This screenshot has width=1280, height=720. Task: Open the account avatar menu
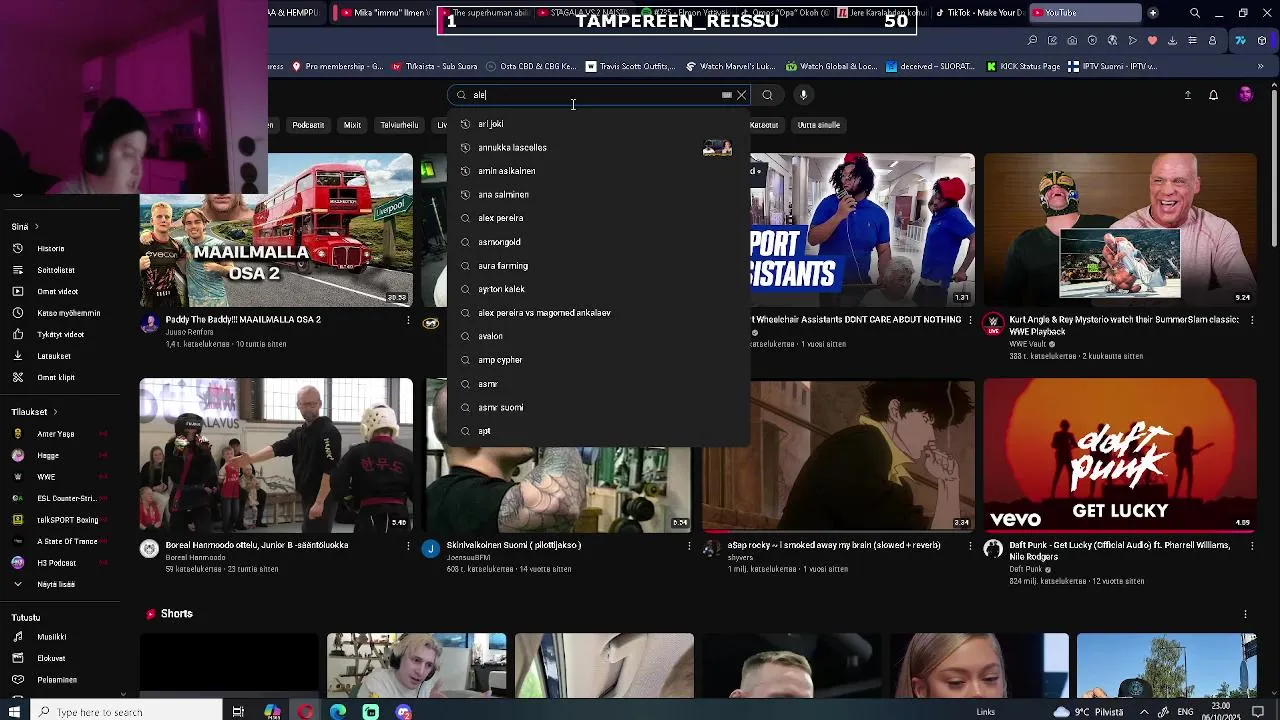[1245, 95]
